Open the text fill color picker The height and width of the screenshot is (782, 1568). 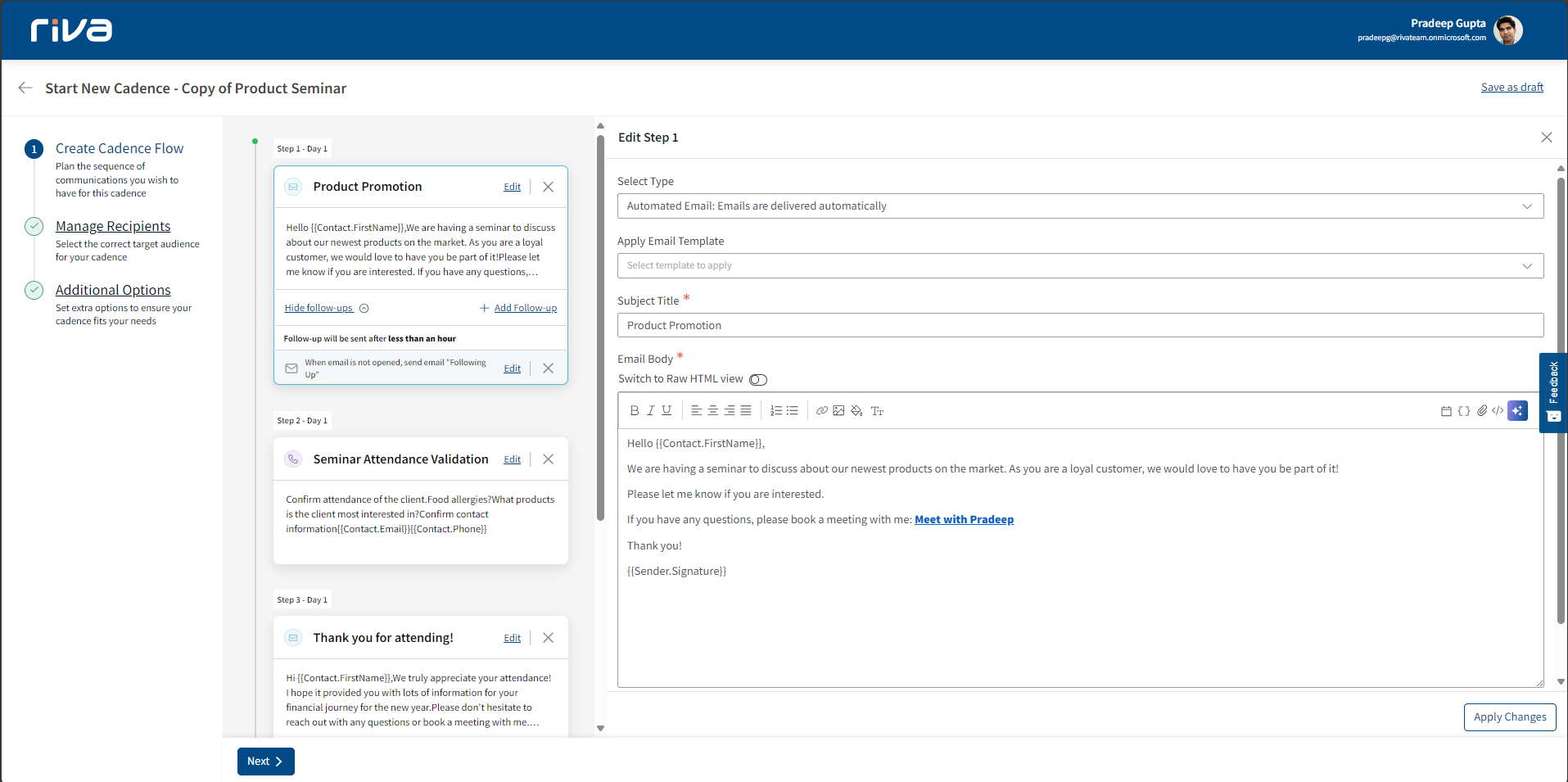856,411
